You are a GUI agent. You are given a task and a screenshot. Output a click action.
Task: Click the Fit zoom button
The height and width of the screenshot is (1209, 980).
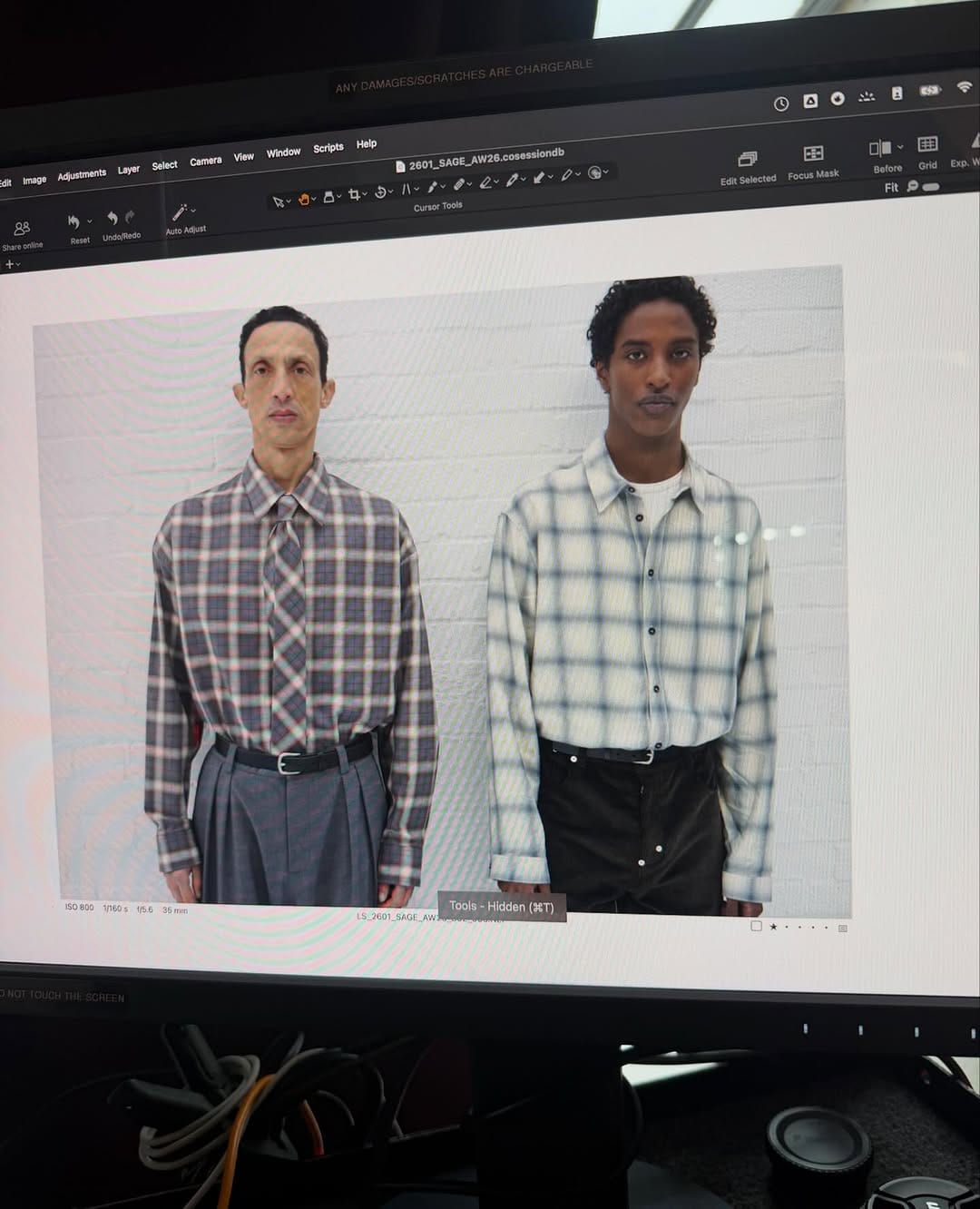tap(891, 188)
